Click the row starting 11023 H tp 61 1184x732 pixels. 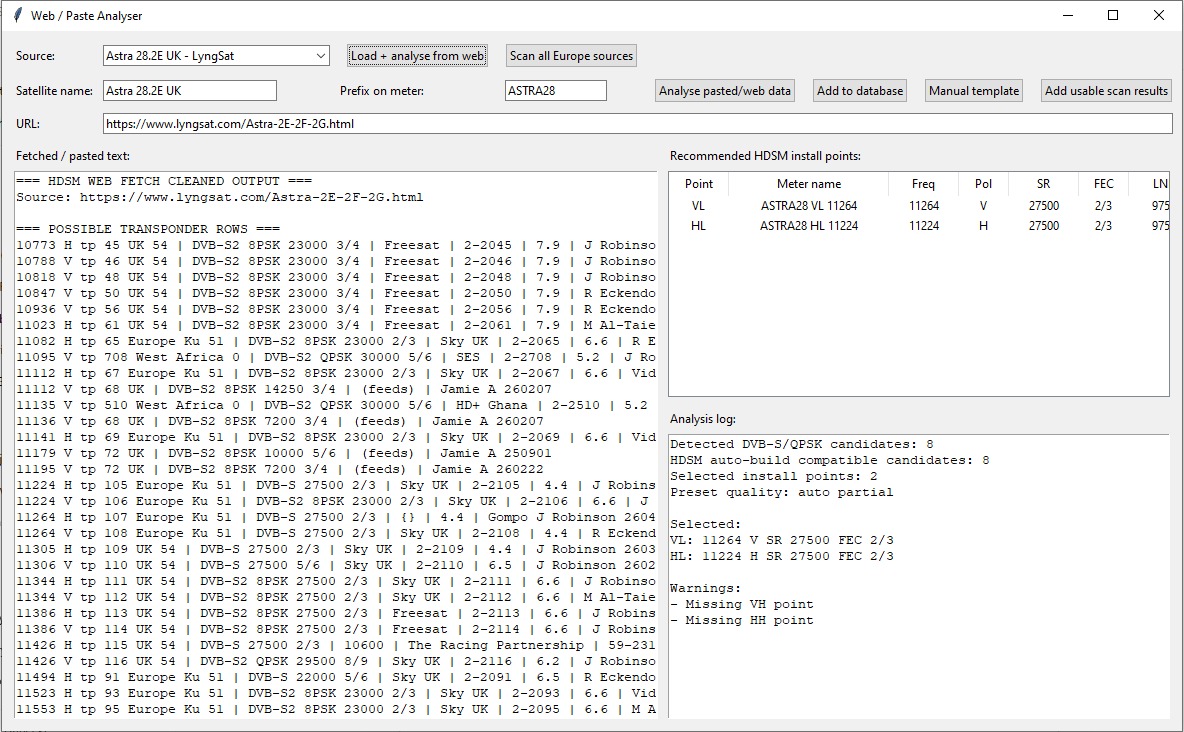click(x=336, y=326)
